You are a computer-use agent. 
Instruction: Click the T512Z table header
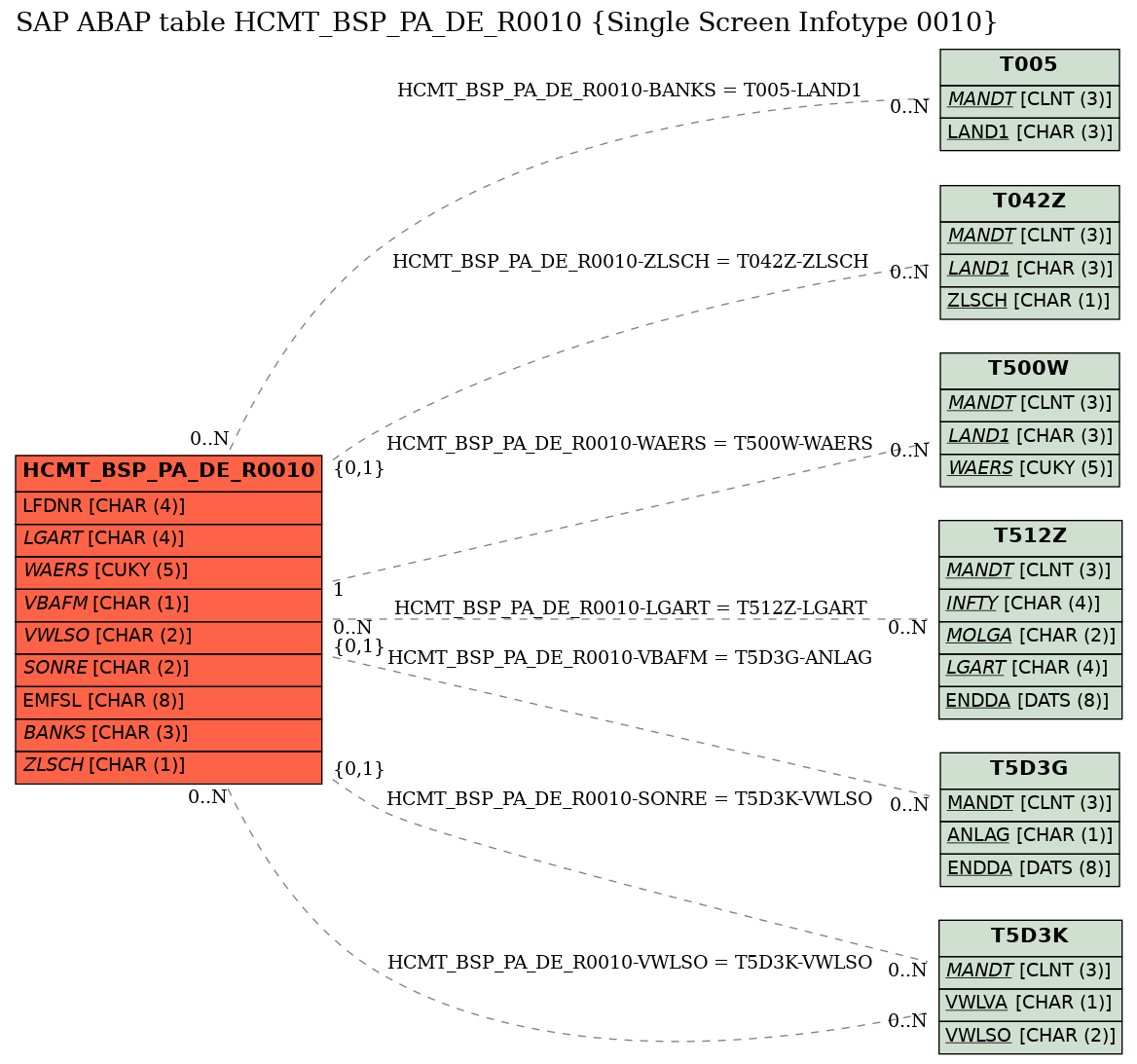(x=1030, y=538)
